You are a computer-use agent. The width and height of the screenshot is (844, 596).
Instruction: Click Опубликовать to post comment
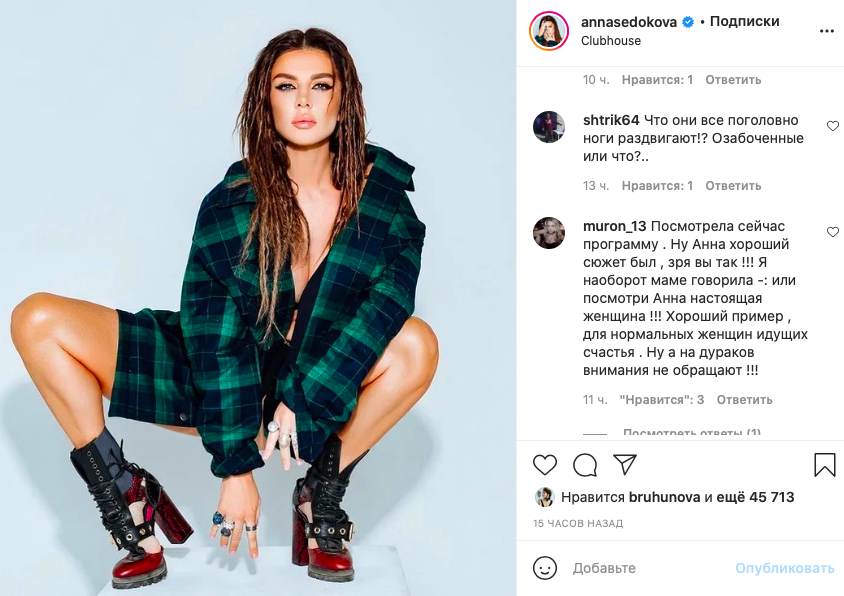point(785,568)
